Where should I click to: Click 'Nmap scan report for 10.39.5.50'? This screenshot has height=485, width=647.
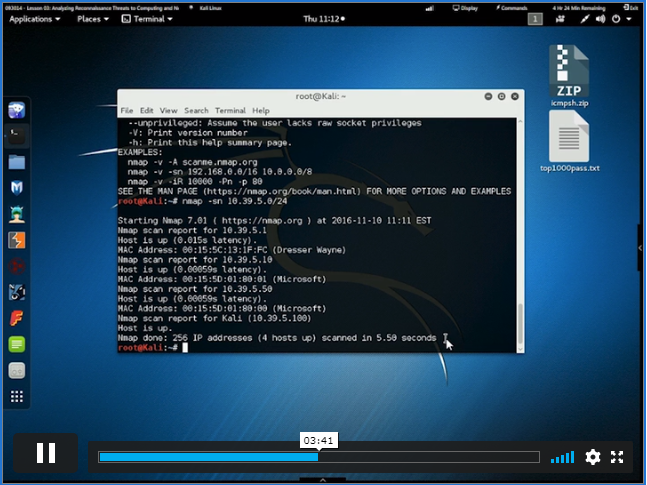point(195,289)
